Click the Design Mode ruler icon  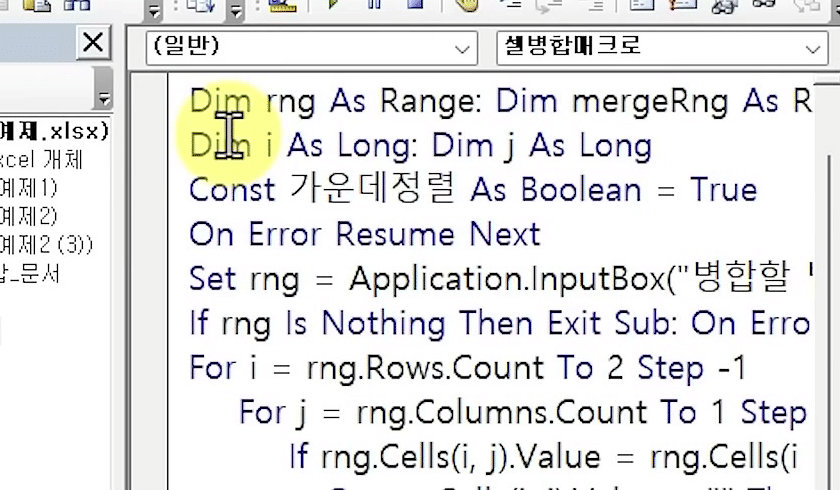coord(282,5)
